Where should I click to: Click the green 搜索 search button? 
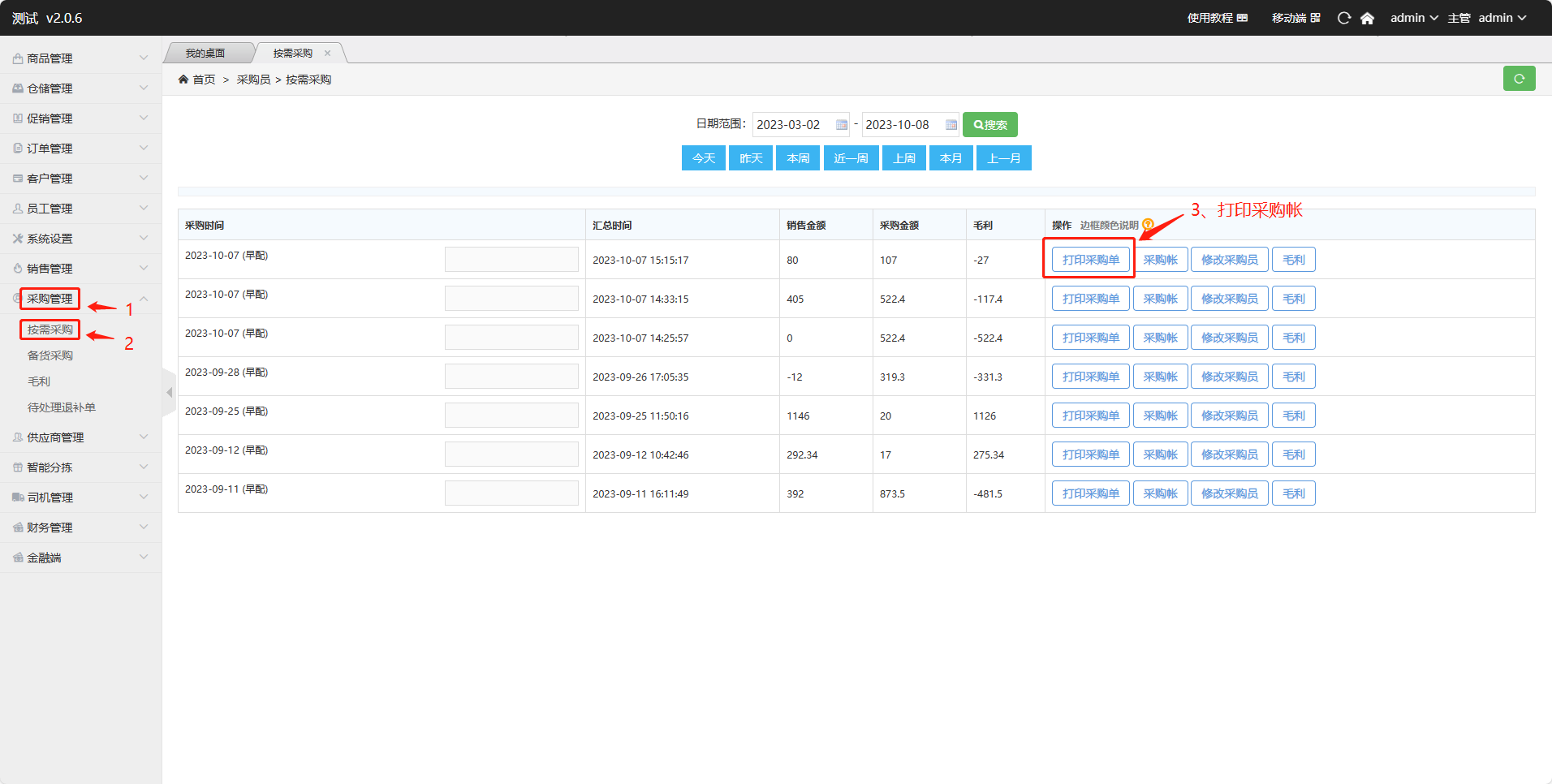coord(989,125)
